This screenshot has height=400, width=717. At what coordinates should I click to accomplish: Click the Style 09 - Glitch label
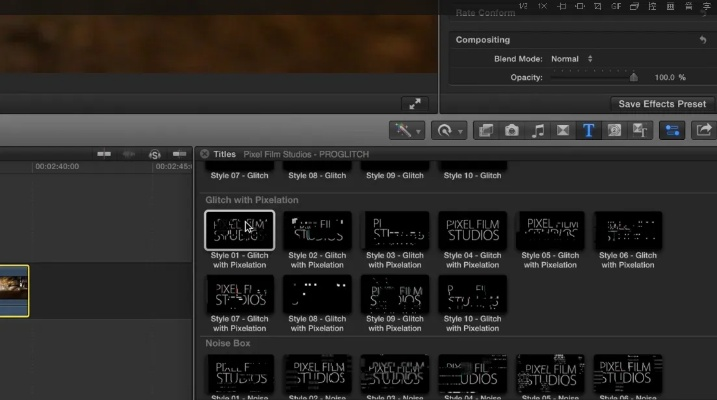pos(395,176)
